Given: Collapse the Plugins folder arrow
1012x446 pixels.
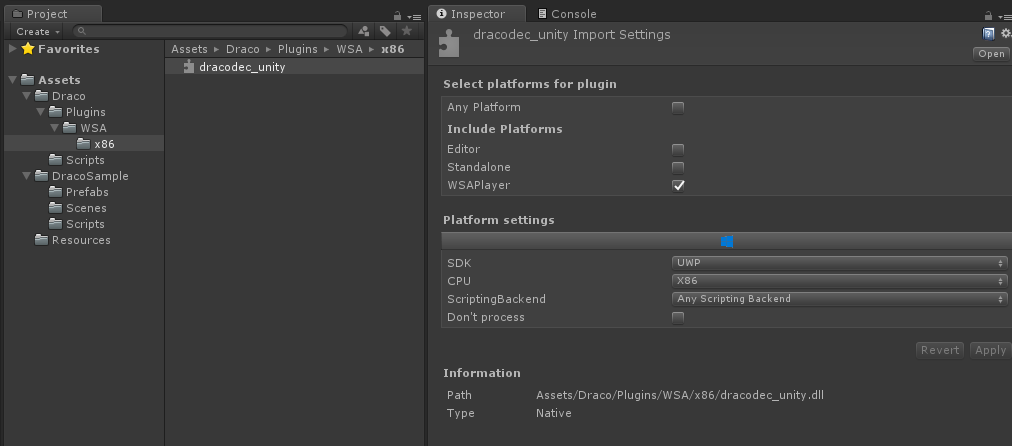Looking at the screenshot, I should coord(41,112).
